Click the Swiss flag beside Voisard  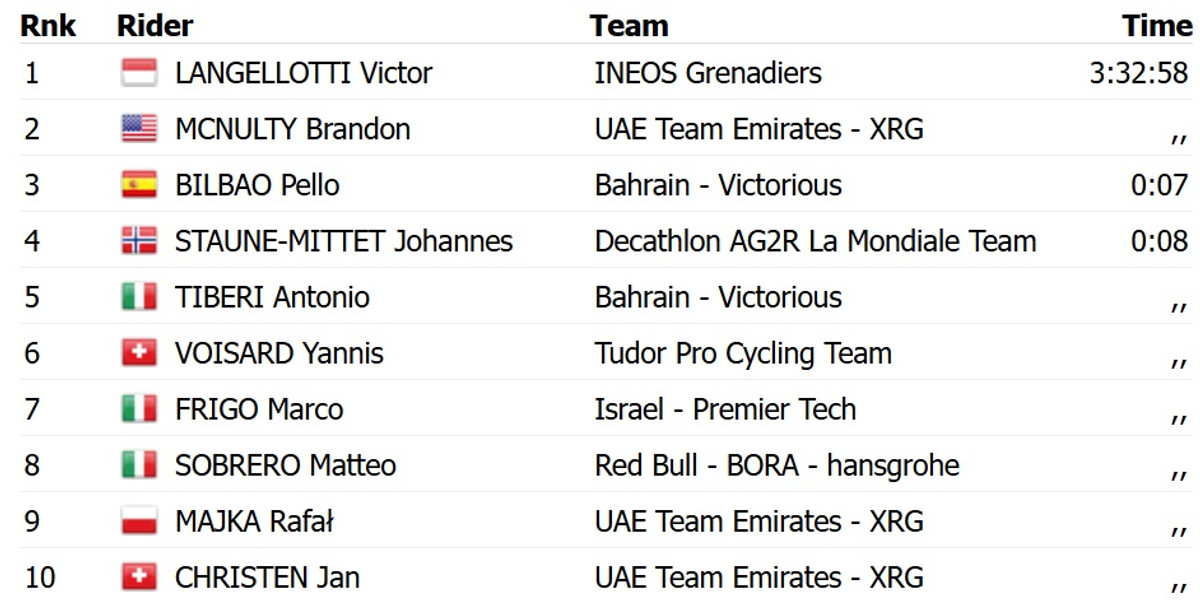[x=139, y=353]
